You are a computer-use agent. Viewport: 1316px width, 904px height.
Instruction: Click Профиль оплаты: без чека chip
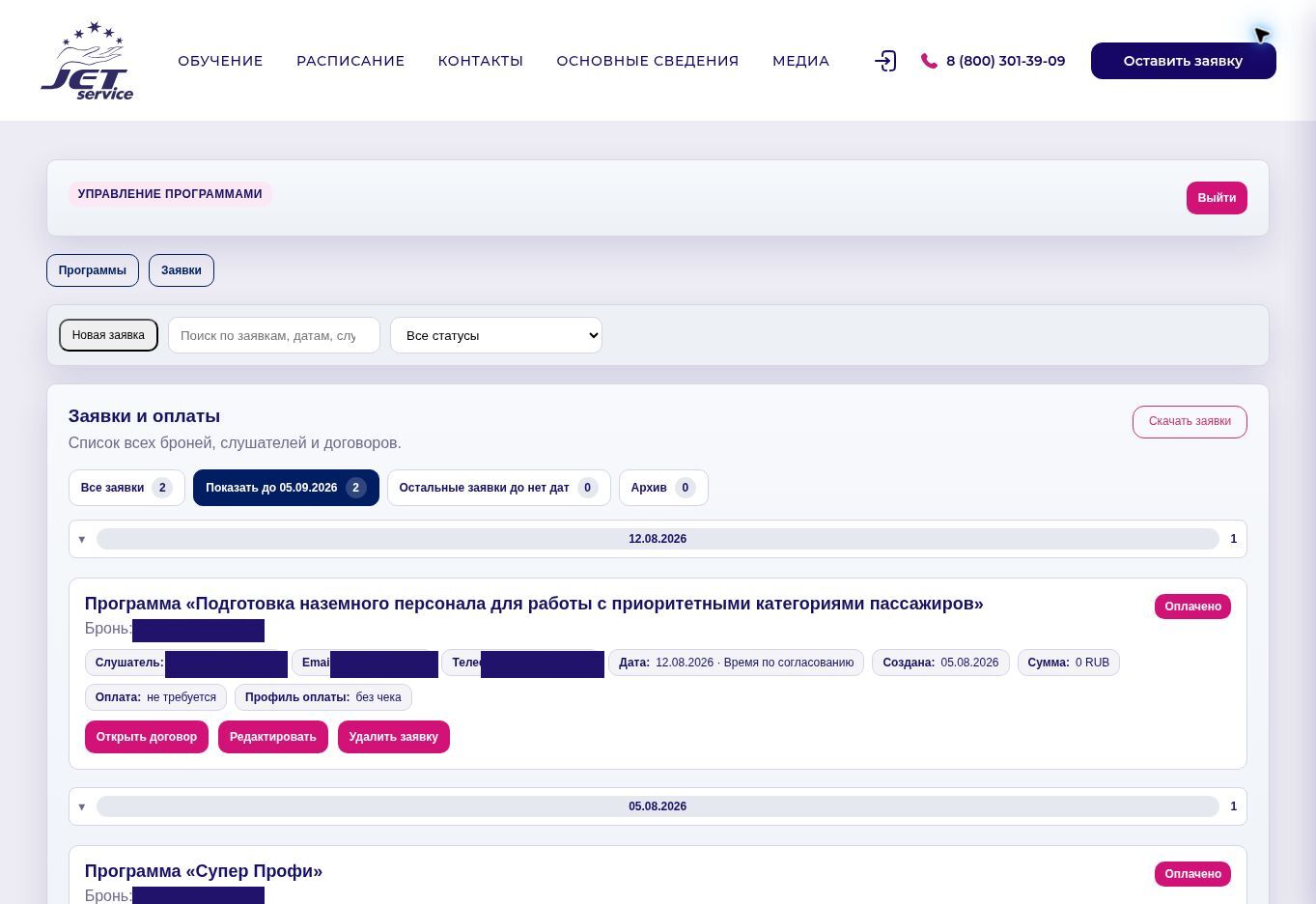tap(323, 697)
